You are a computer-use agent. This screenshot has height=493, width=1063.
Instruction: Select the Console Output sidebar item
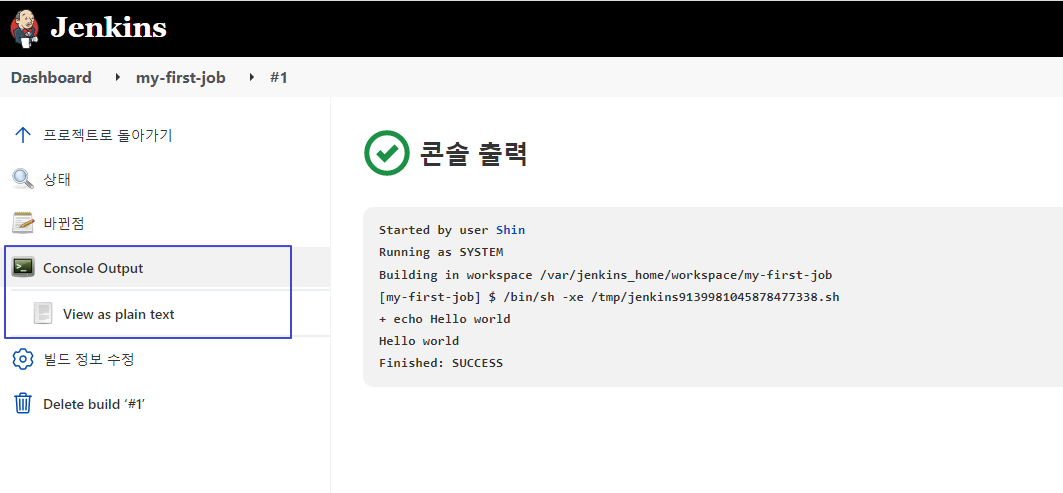pyautogui.click(x=93, y=268)
